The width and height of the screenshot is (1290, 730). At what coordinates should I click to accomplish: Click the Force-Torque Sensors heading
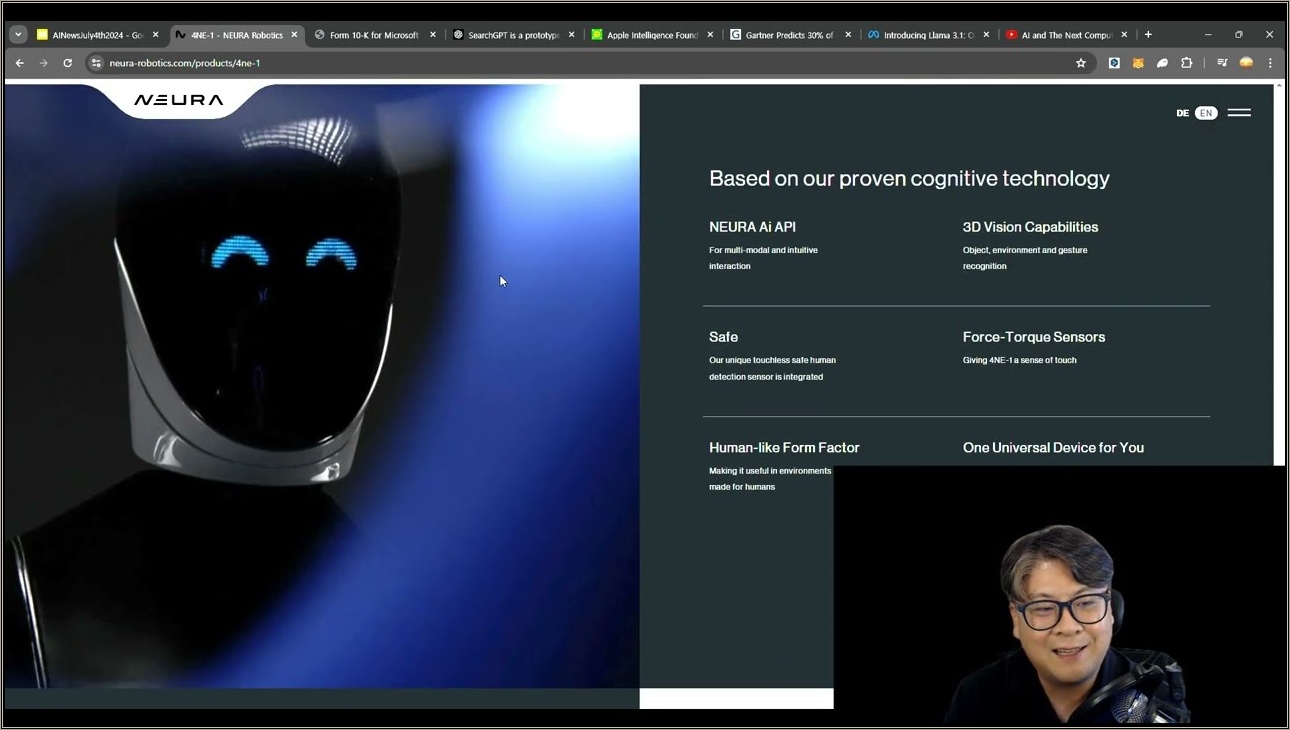1034,337
